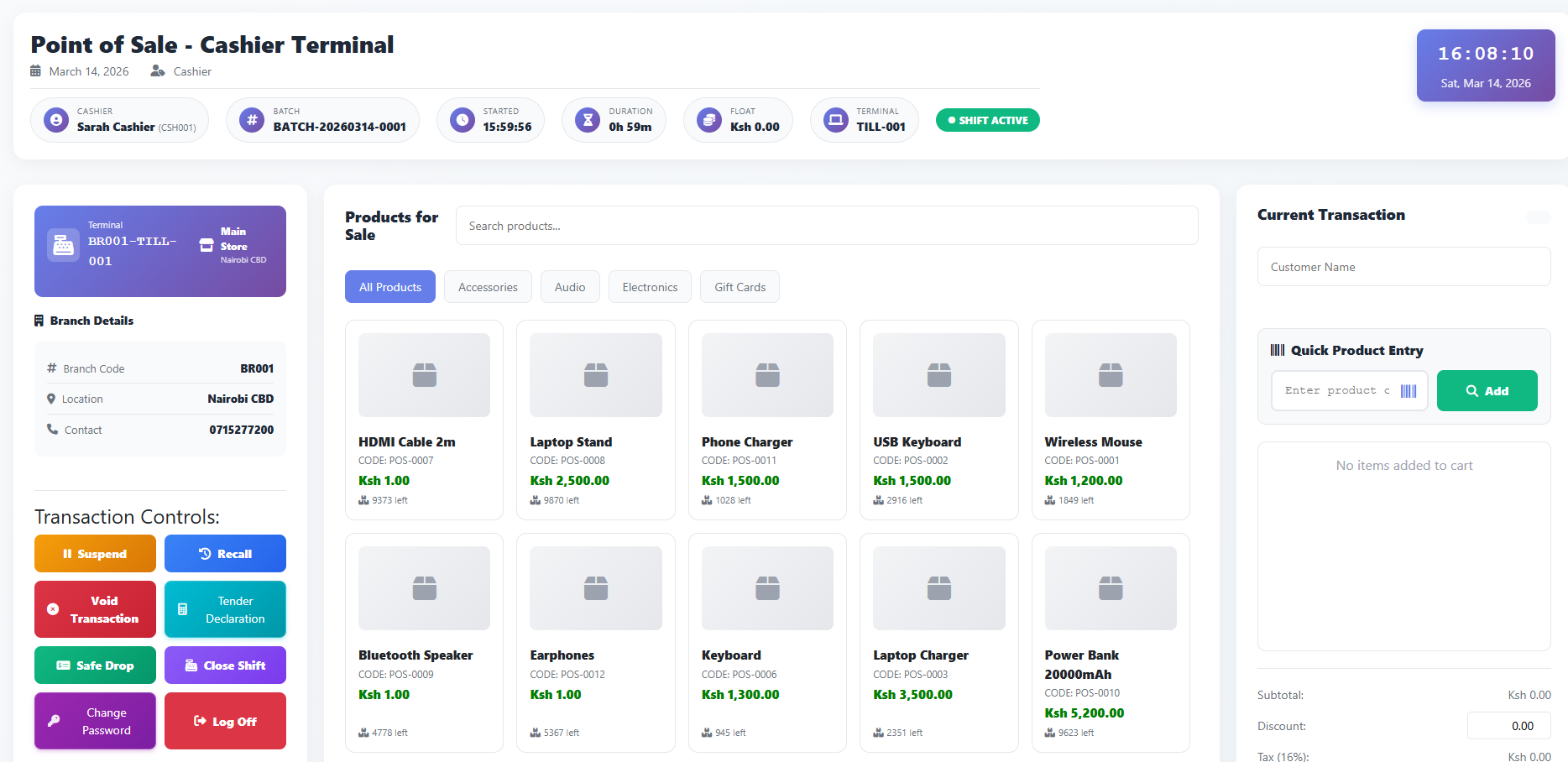Click the small toggle beside Current Transaction heading
The height and width of the screenshot is (762, 1568).
(x=1539, y=217)
